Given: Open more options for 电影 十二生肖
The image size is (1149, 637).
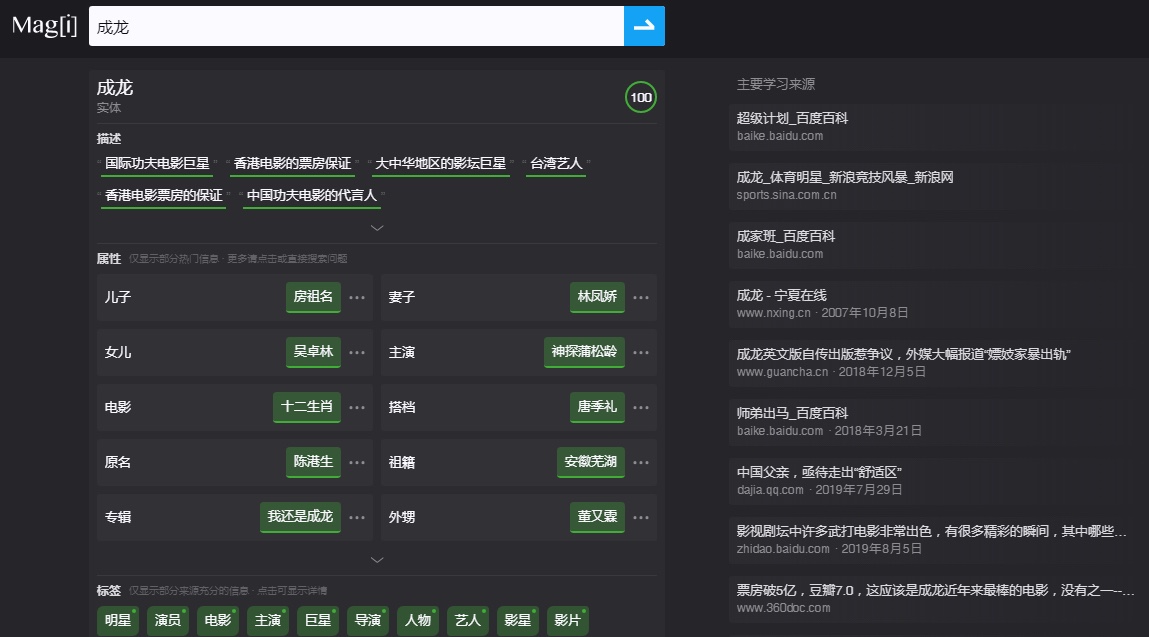Looking at the screenshot, I should point(357,408).
